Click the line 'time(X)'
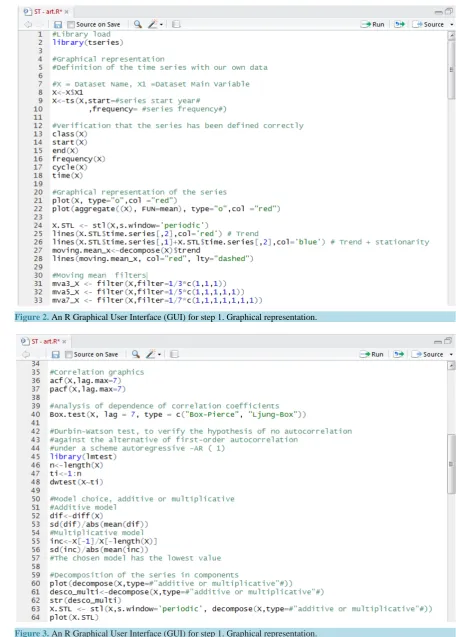Image resolution: width=456 pixels, height=637 pixels. coord(67,176)
